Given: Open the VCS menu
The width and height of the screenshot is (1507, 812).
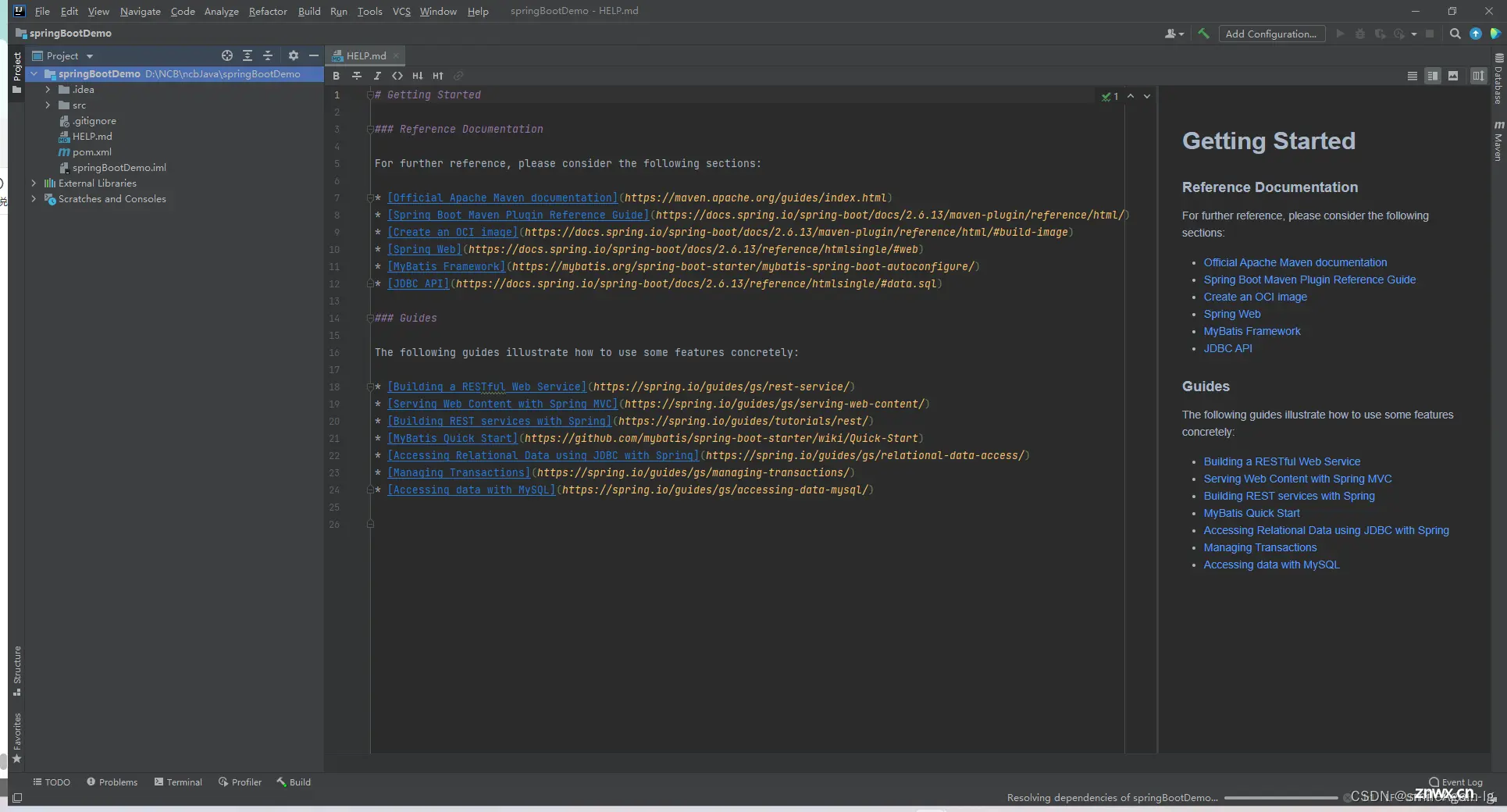Looking at the screenshot, I should [x=401, y=11].
